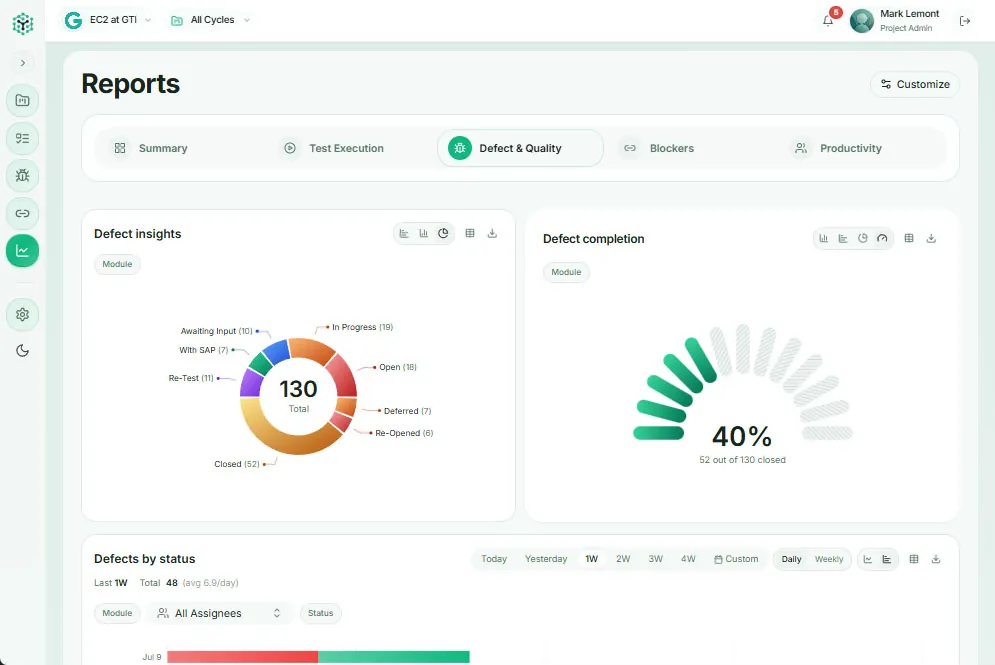Show Defect completion as vertical bar chart

(824, 239)
